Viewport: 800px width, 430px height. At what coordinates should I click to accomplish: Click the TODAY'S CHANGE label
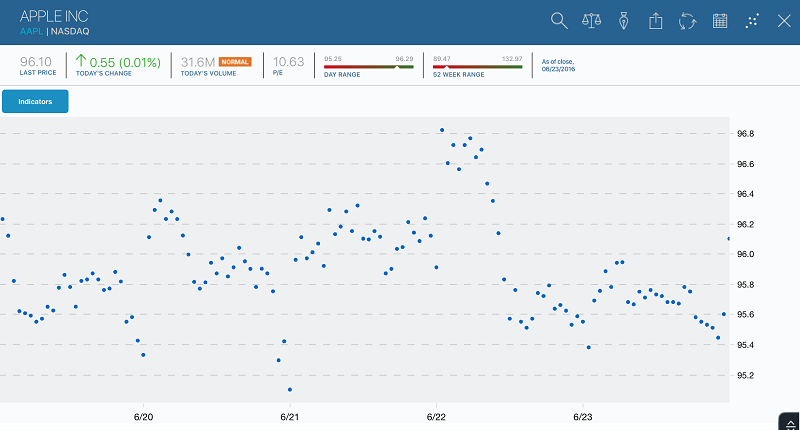(x=104, y=73)
